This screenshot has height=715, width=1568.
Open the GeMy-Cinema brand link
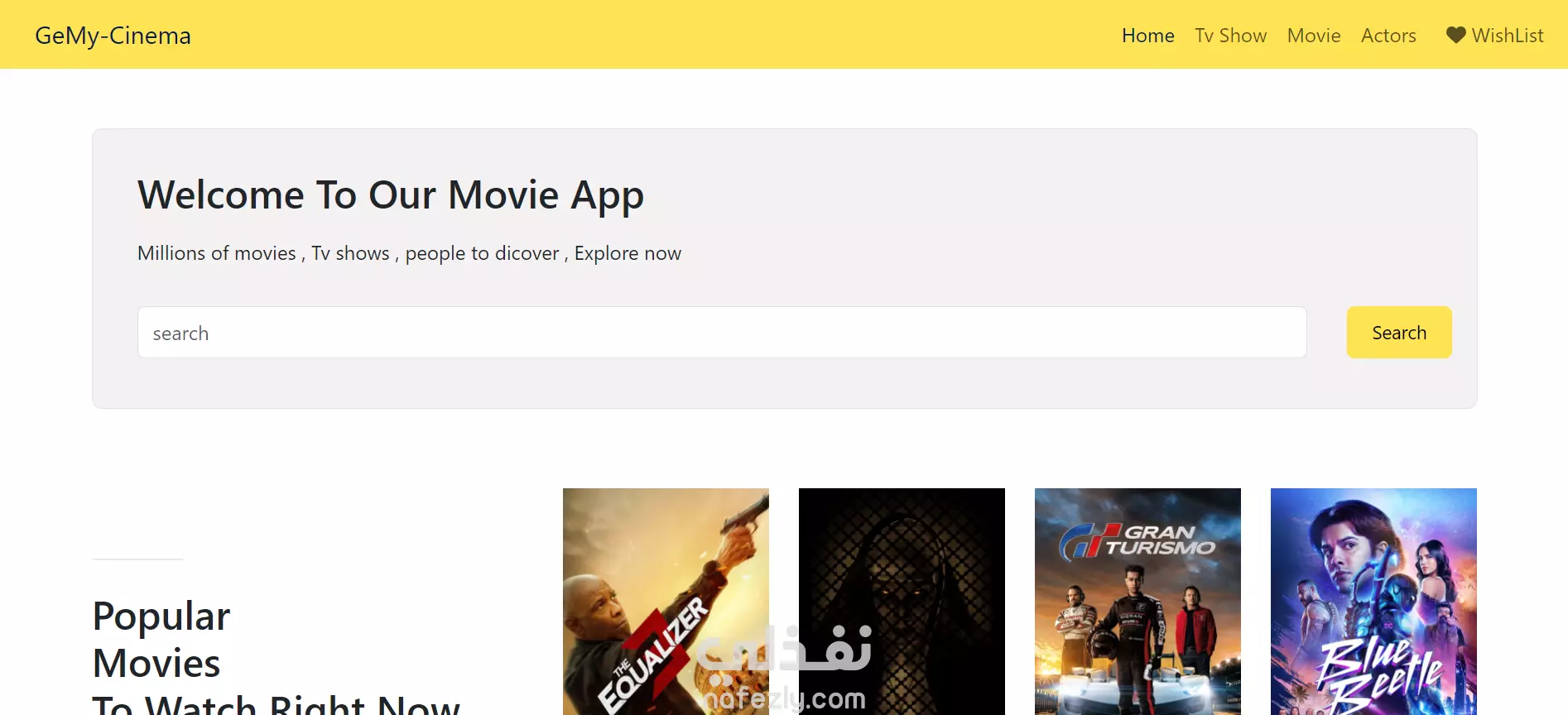(113, 36)
